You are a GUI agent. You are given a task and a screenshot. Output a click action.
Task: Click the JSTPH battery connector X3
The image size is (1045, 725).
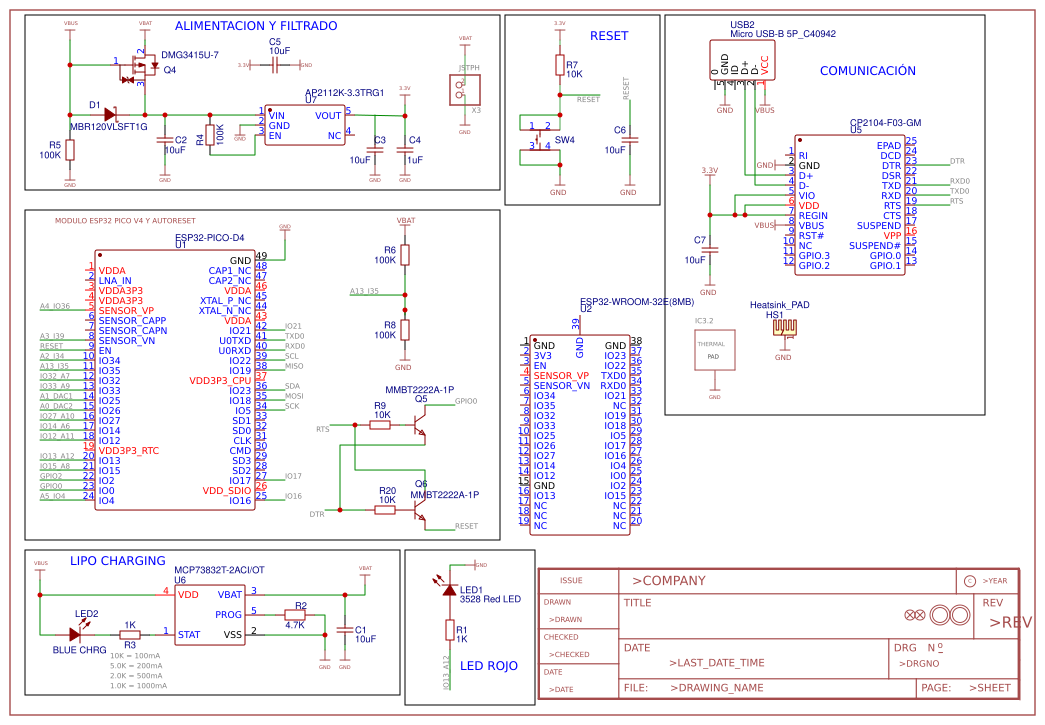pos(465,89)
